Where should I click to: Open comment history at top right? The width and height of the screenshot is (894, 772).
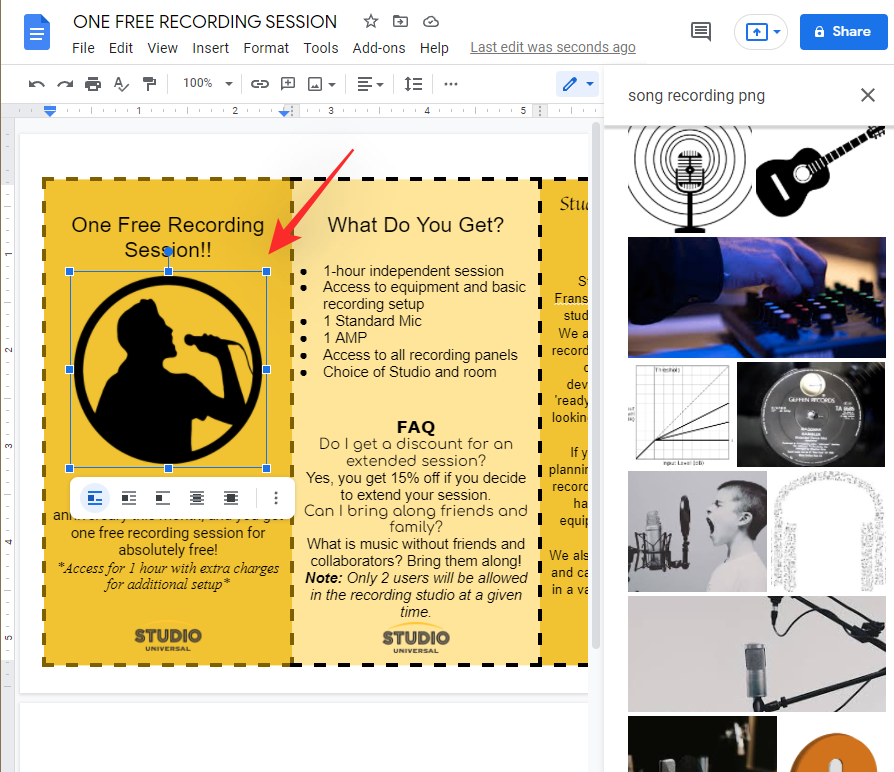[x=701, y=32]
